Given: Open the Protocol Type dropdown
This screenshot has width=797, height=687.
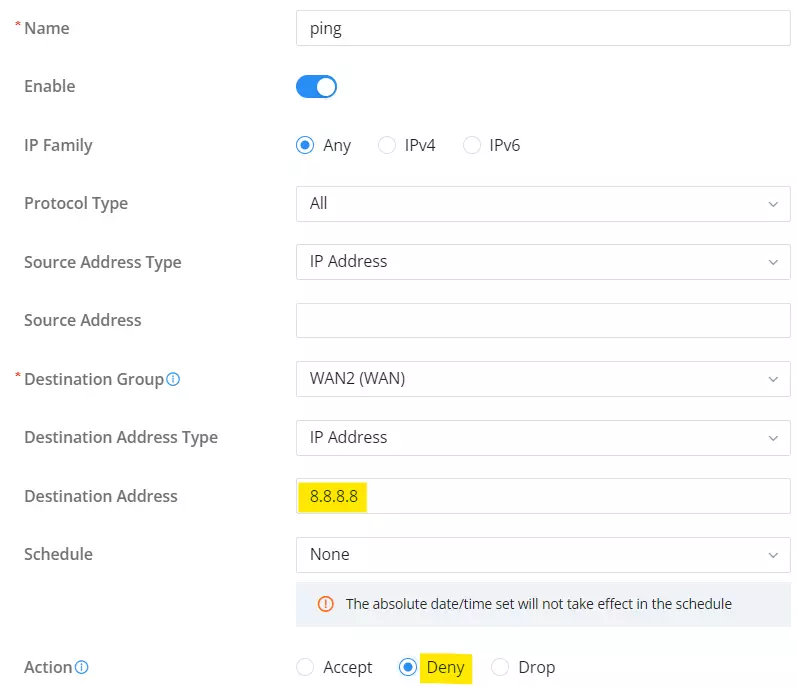Looking at the screenshot, I should 543,204.
